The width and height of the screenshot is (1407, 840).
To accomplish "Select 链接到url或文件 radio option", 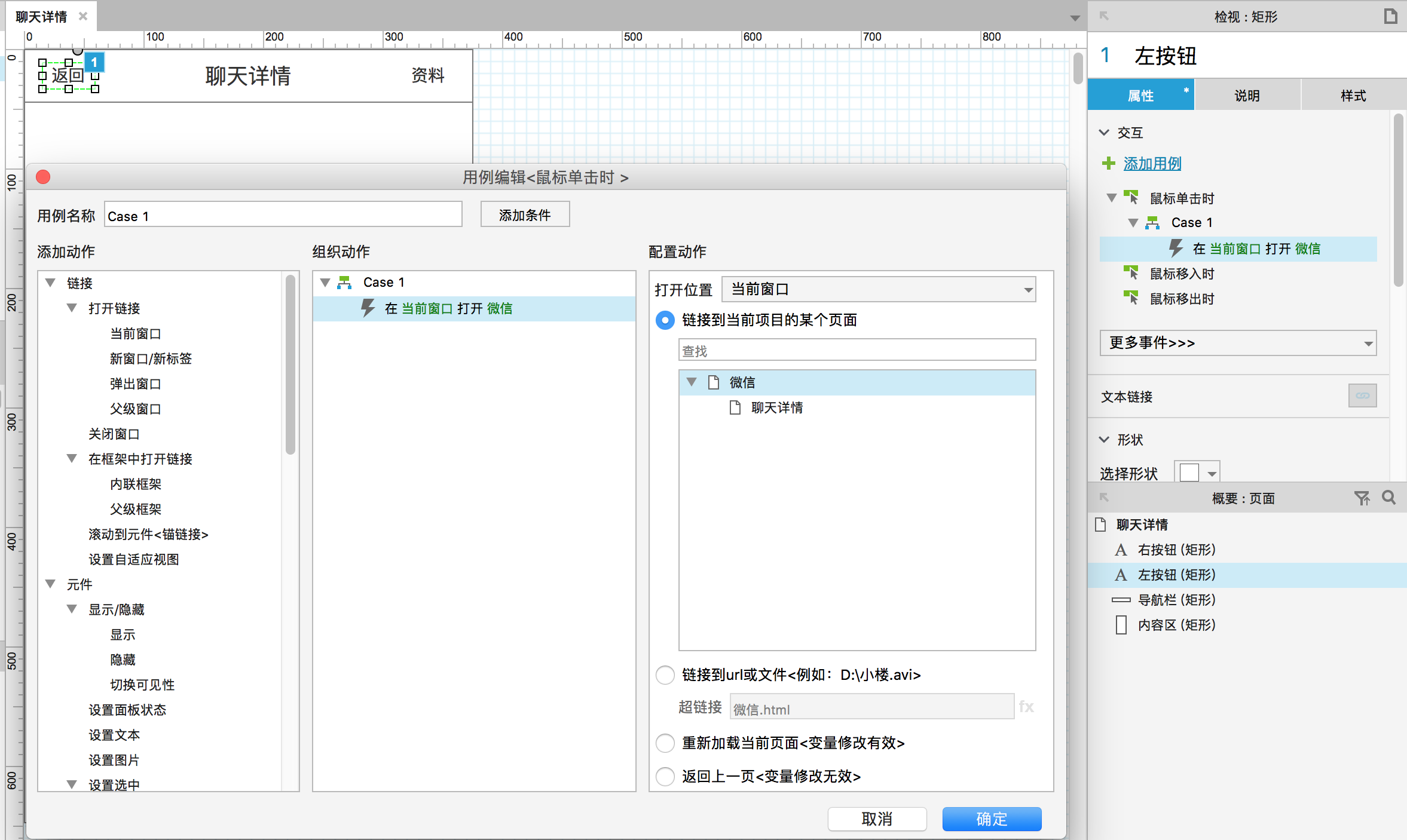I will pos(665,675).
